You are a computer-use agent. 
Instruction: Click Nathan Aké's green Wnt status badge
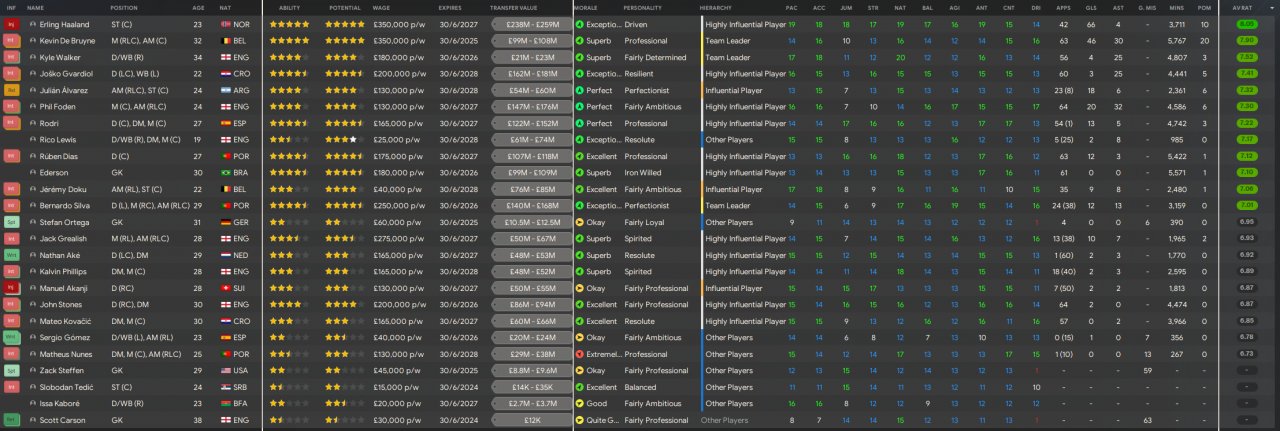12,255
